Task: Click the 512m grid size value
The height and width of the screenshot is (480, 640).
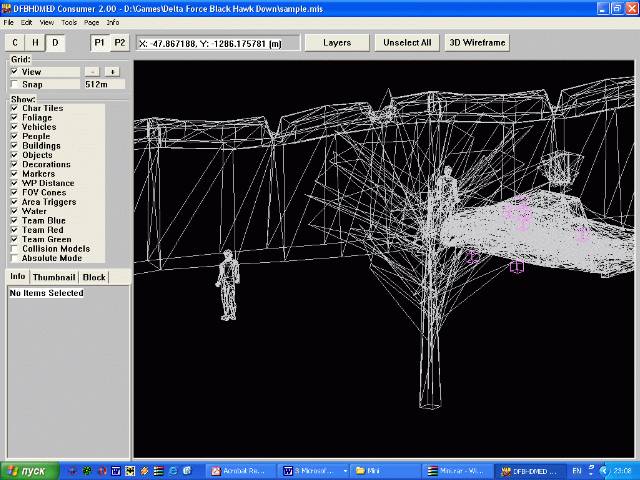Action: 104,84
